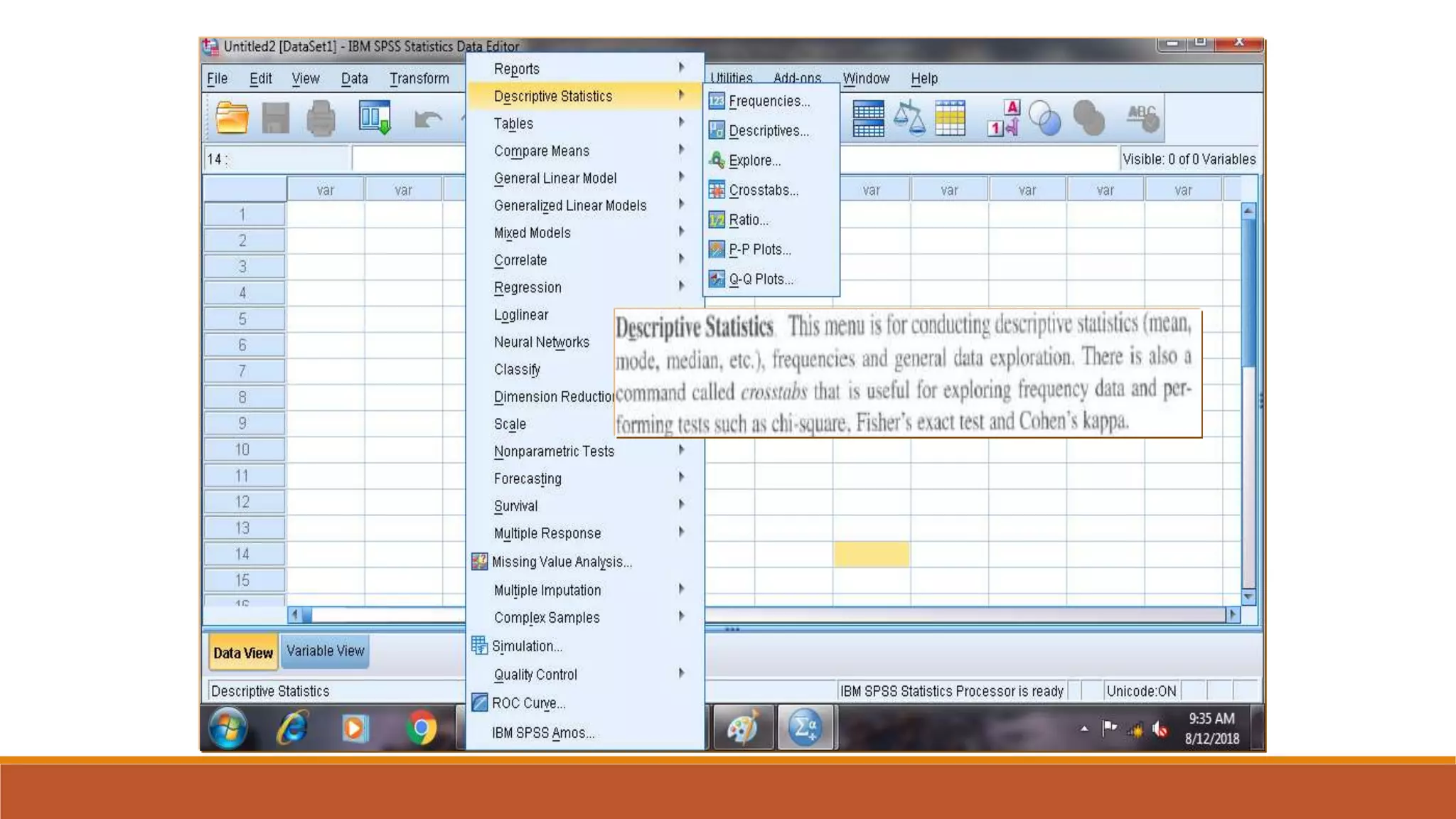Expand the Nonparametric Tests submenu
Screen dimensions: 1456x819
554,451
